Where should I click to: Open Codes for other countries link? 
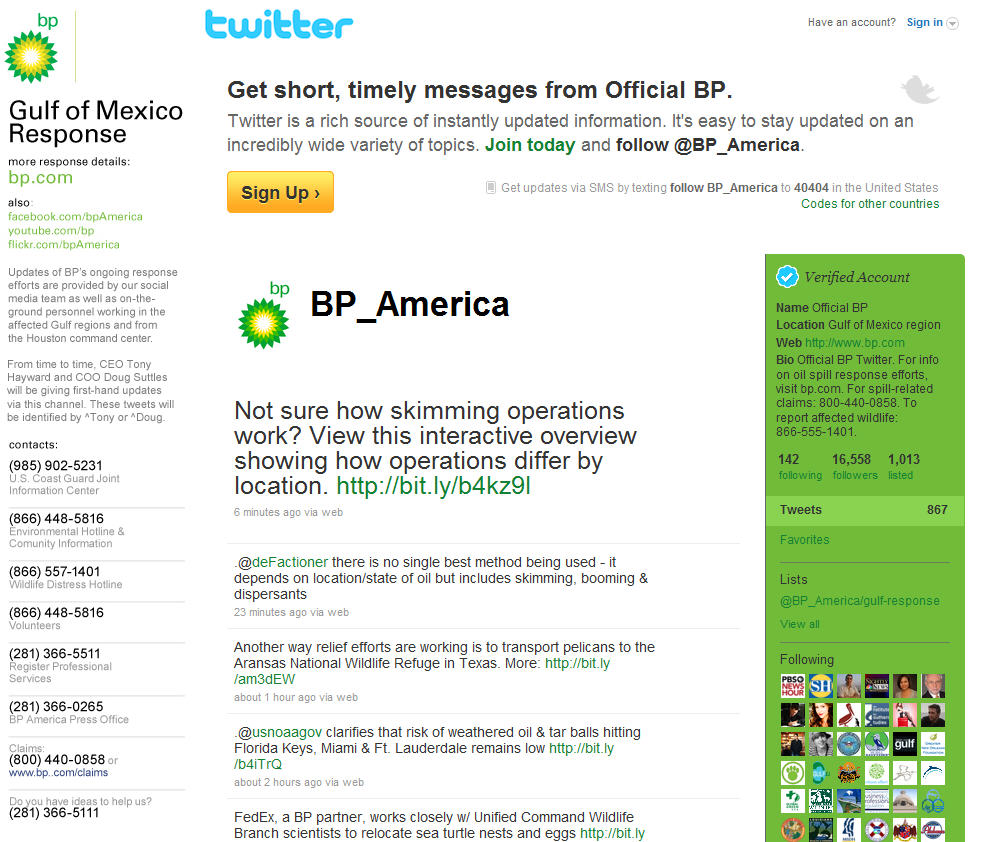pyautogui.click(x=870, y=204)
